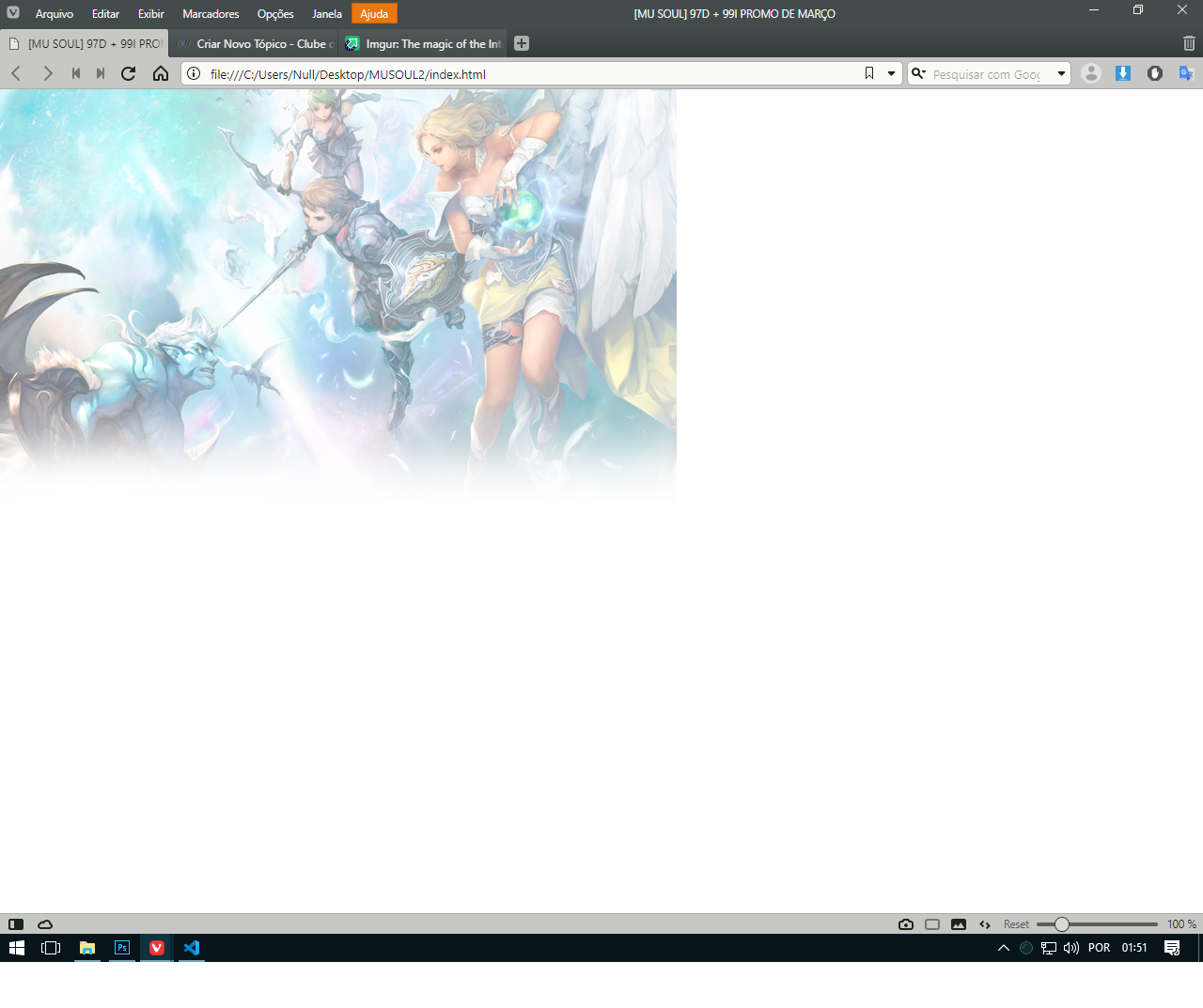Open address bar history dropdown arrow
Viewport: 1203px width, 1008px height.
click(x=891, y=73)
